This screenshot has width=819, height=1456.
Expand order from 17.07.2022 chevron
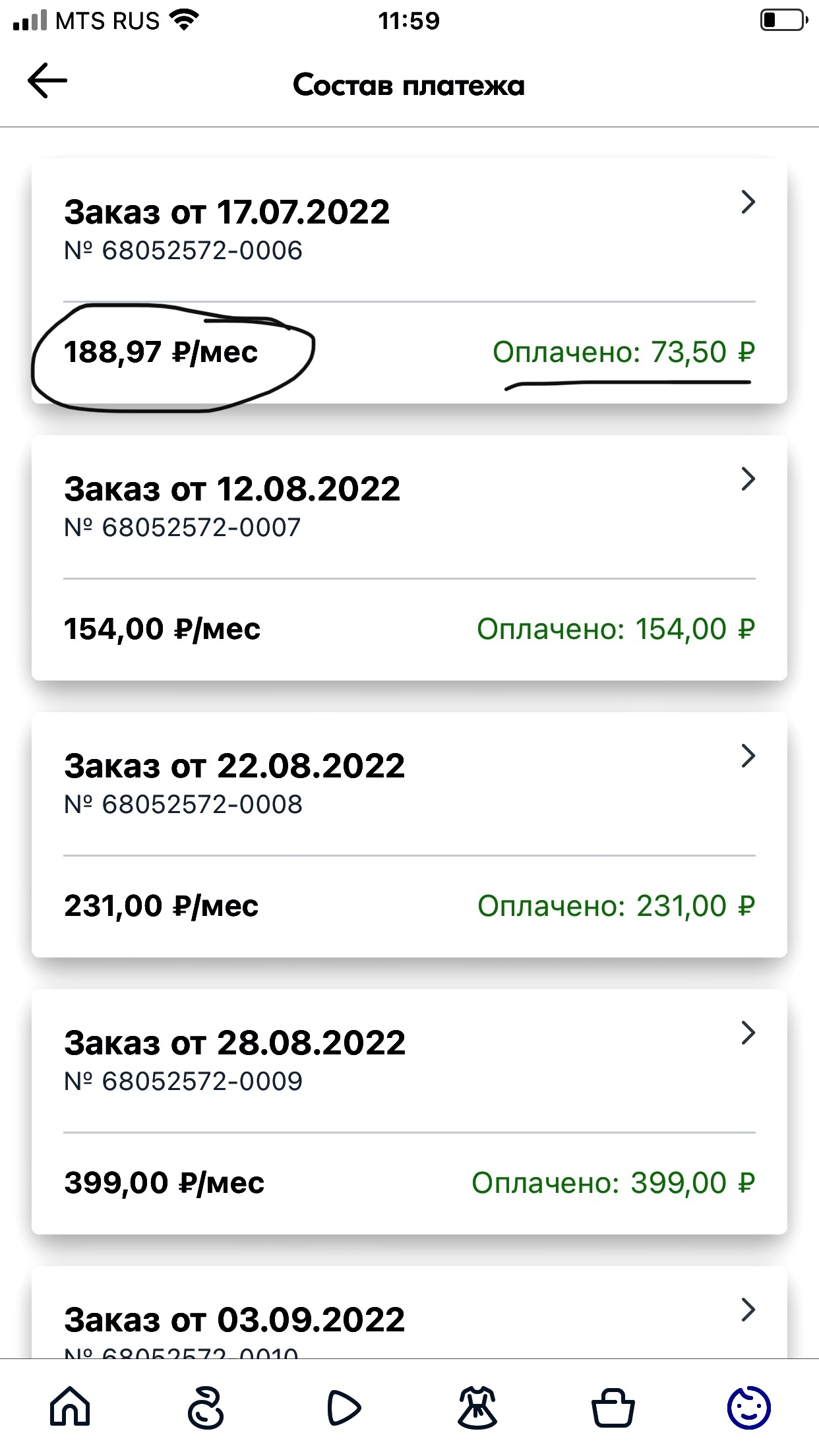[x=748, y=202]
